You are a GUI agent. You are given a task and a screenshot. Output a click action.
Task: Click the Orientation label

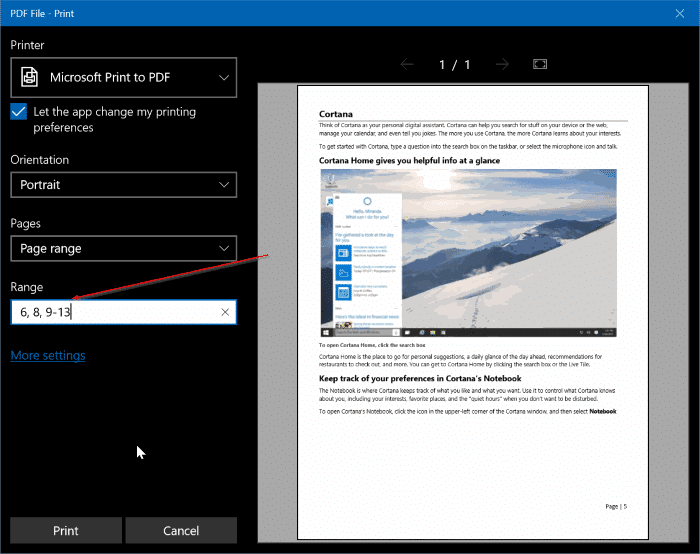pyautogui.click(x=40, y=160)
